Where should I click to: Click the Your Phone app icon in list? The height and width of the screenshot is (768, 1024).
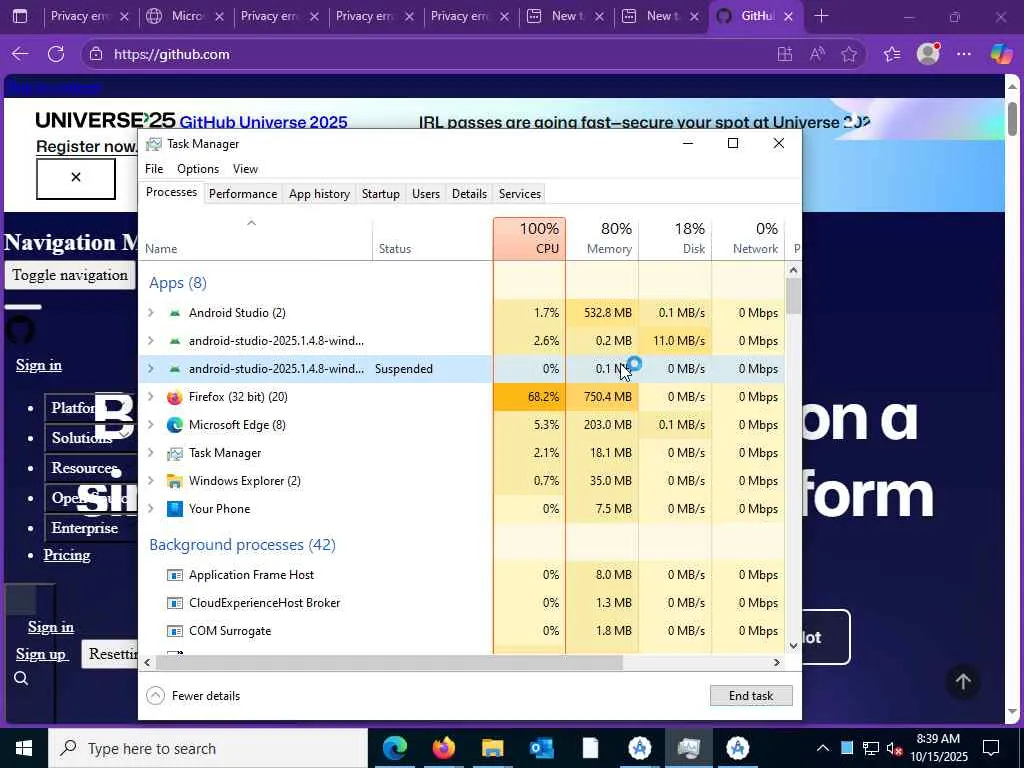coord(174,509)
